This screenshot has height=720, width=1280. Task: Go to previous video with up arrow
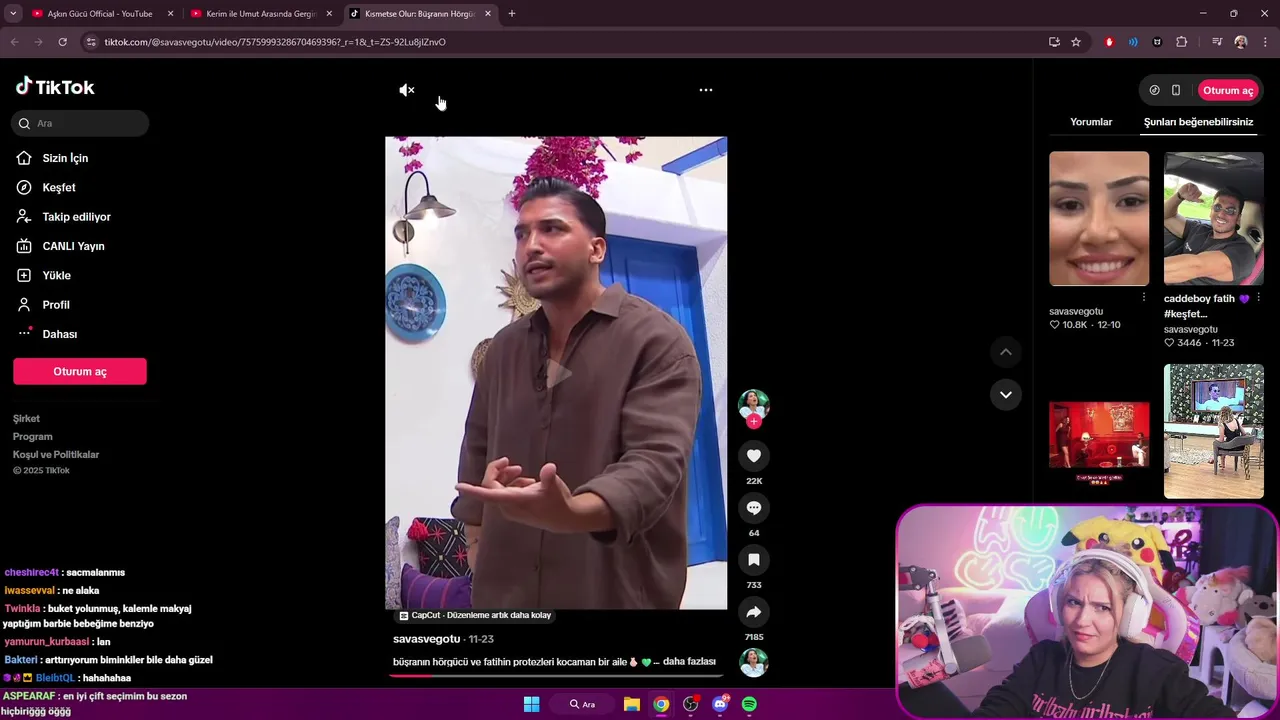(1006, 352)
